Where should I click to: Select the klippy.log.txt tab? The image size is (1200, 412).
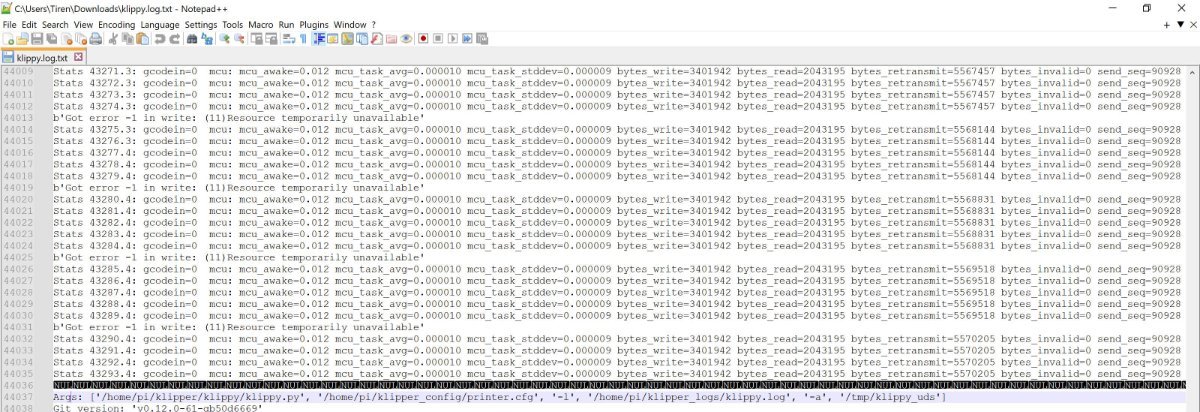pos(43,57)
